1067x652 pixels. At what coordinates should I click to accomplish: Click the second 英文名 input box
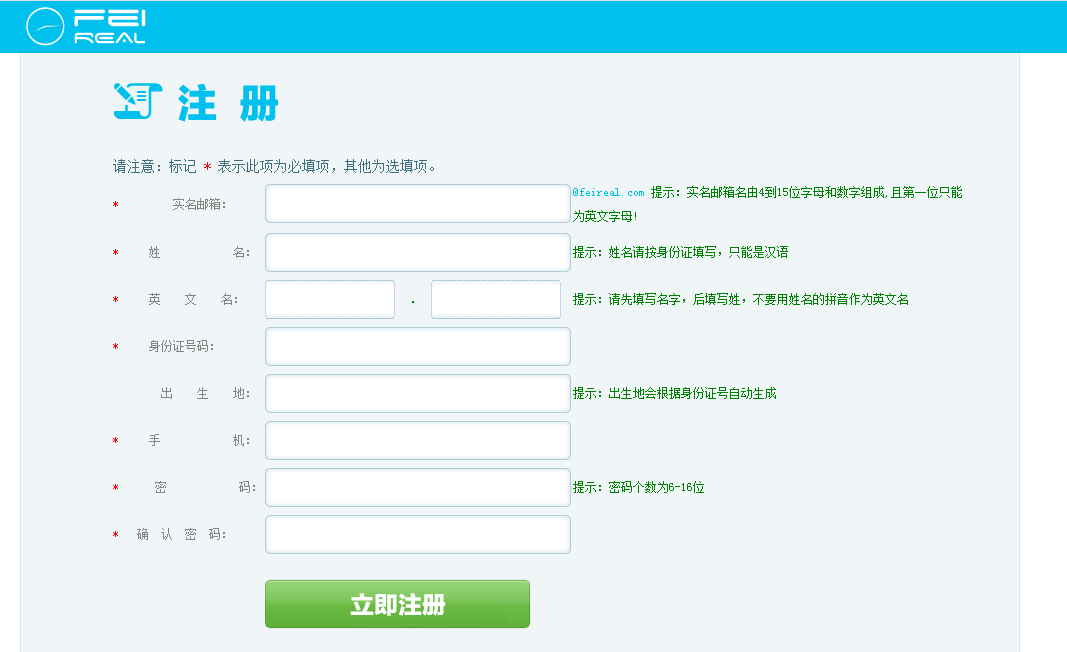click(496, 299)
